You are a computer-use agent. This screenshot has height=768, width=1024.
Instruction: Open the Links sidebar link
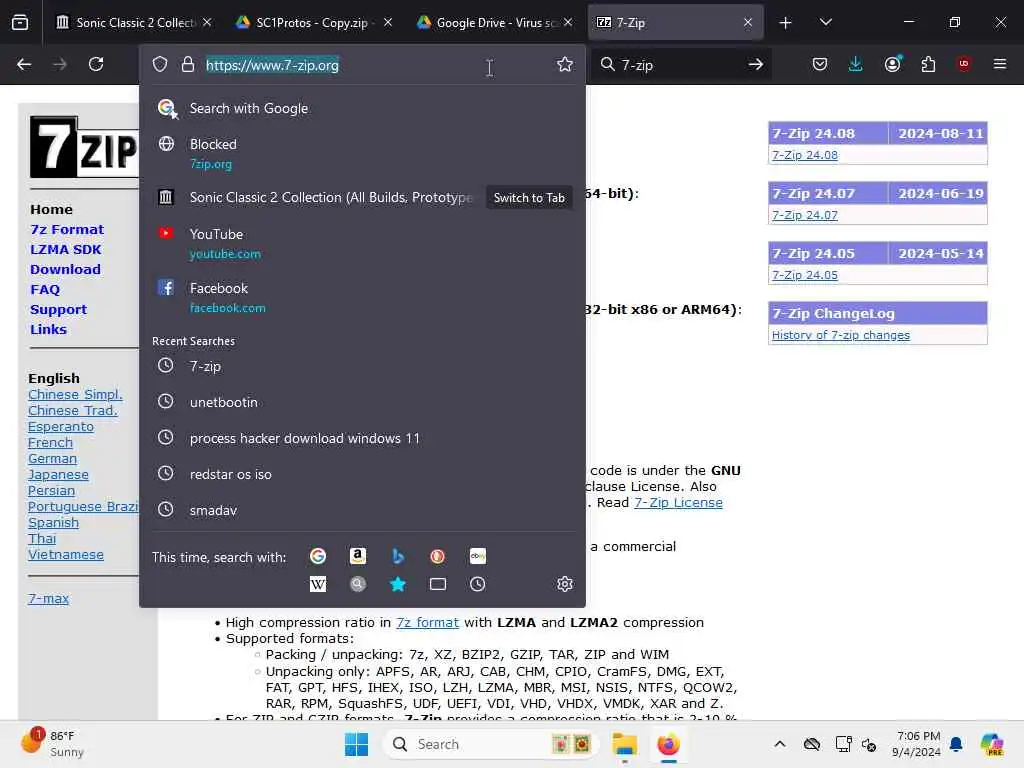click(48, 329)
